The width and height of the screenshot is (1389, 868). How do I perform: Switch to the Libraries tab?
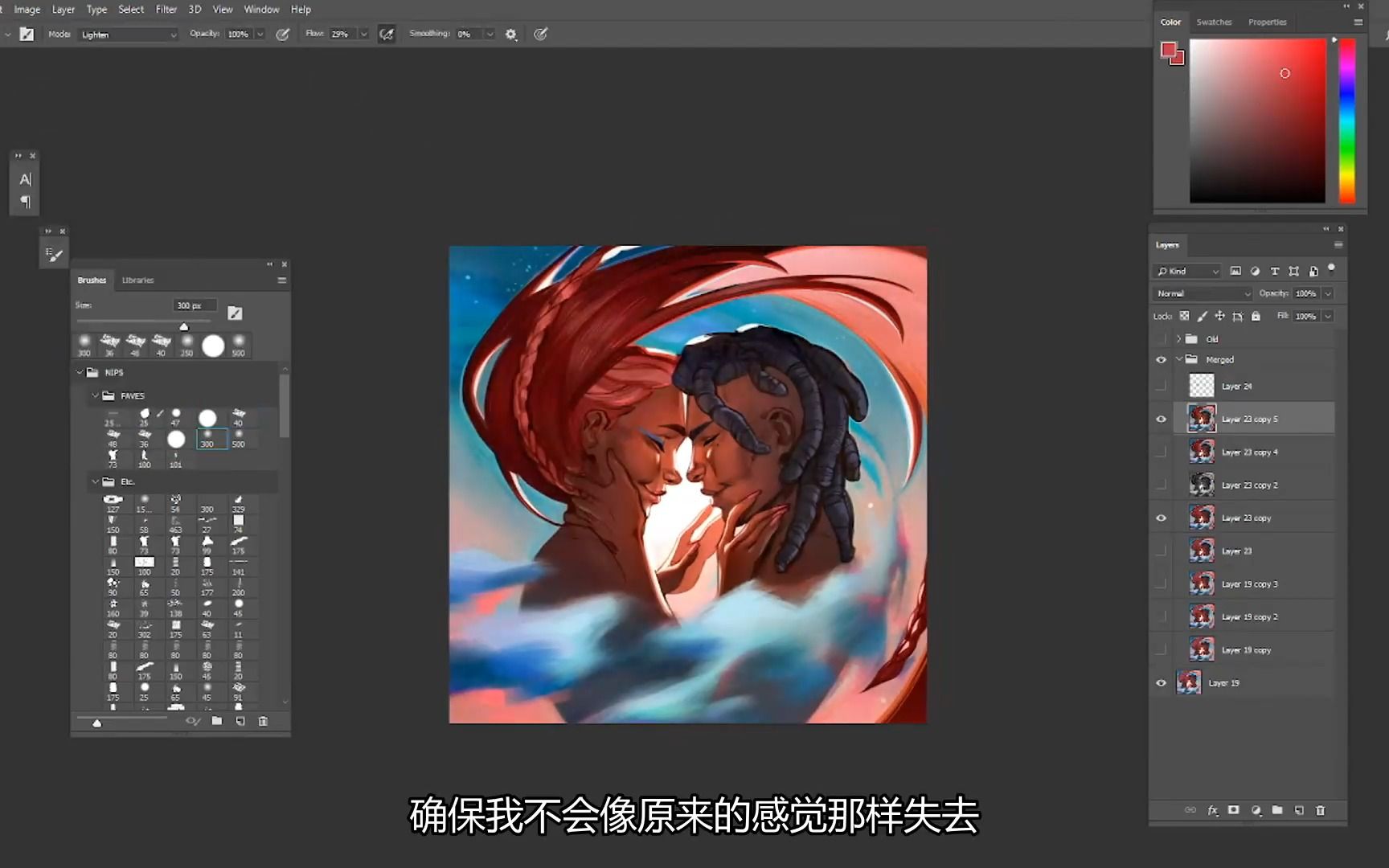click(x=137, y=280)
